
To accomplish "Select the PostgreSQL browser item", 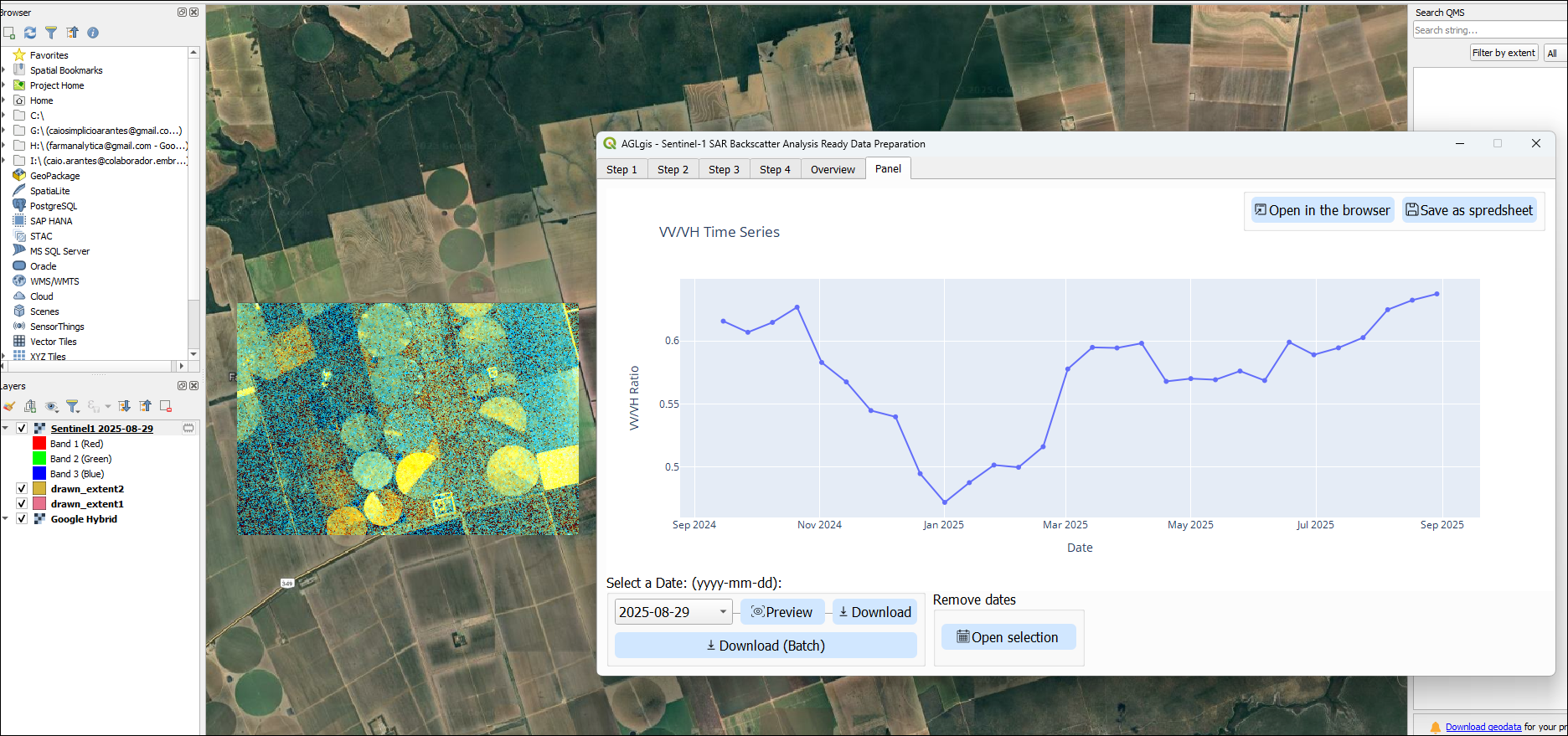I will pyautogui.click(x=54, y=206).
